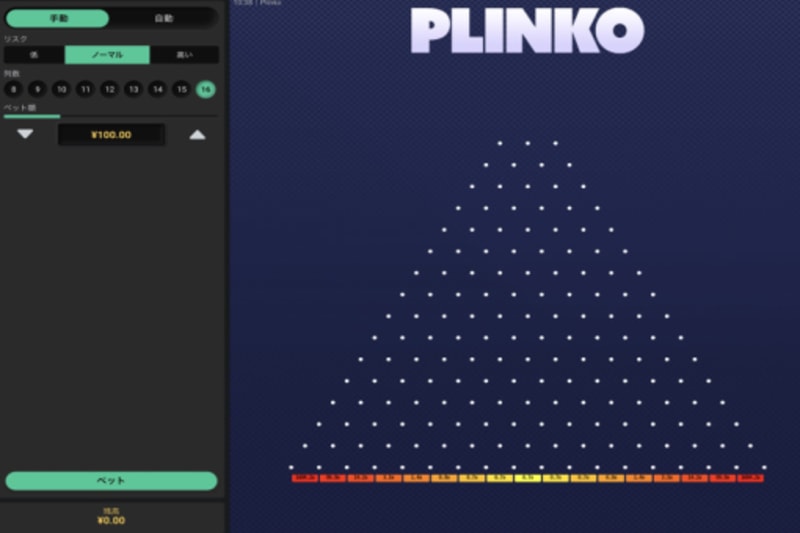Decrease bet with the down triangle

tap(25, 134)
